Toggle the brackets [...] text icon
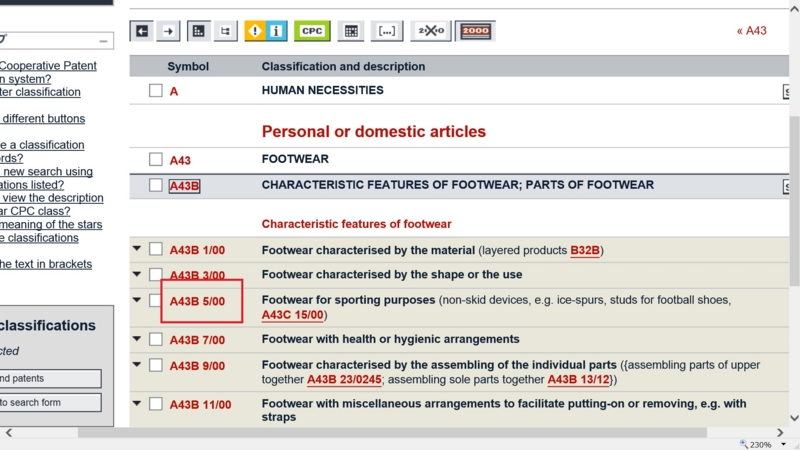Image resolution: width=800 pixels, height=450 pixels. (387, 31)
